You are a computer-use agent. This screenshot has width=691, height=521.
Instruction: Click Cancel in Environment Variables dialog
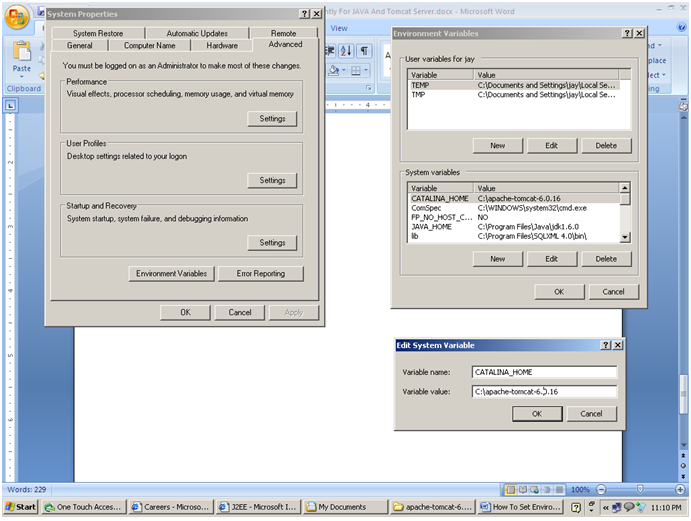(x=613, y=292)
